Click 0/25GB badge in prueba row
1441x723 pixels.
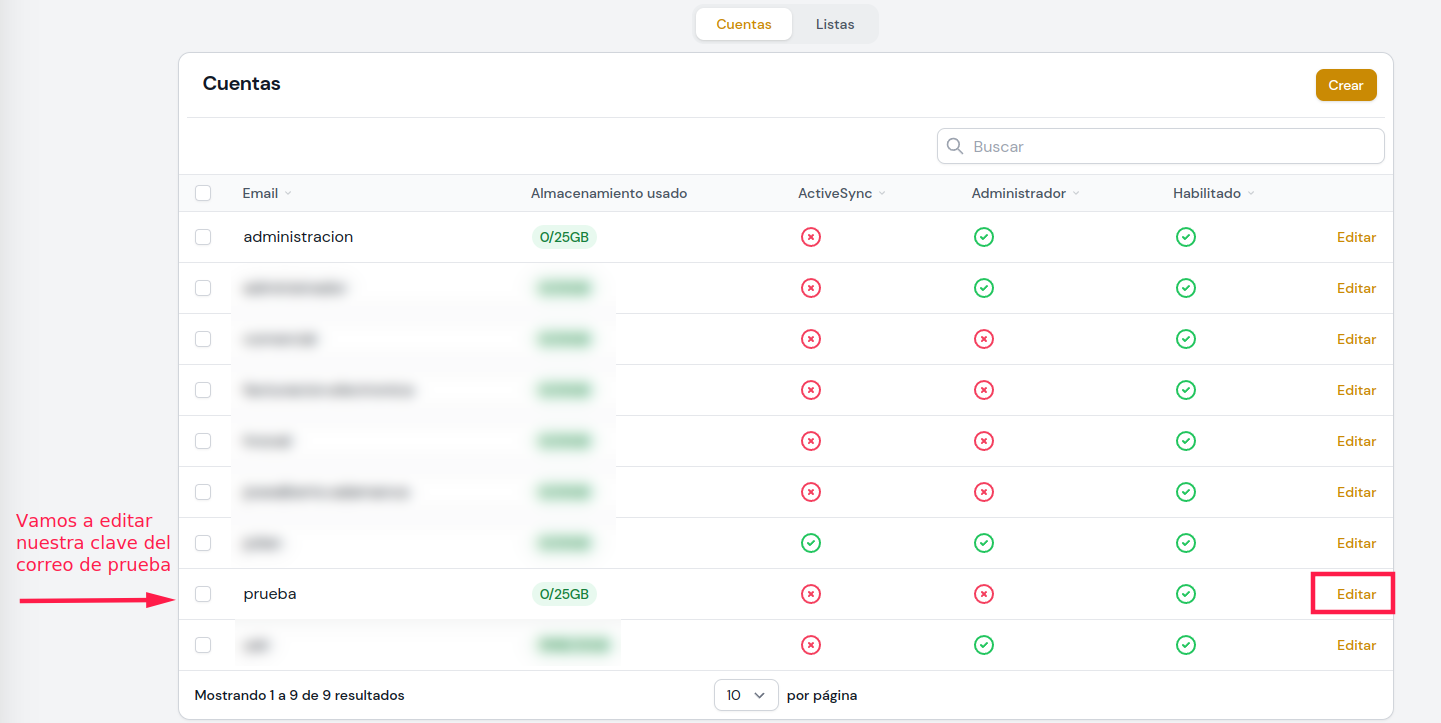(564, 594)
